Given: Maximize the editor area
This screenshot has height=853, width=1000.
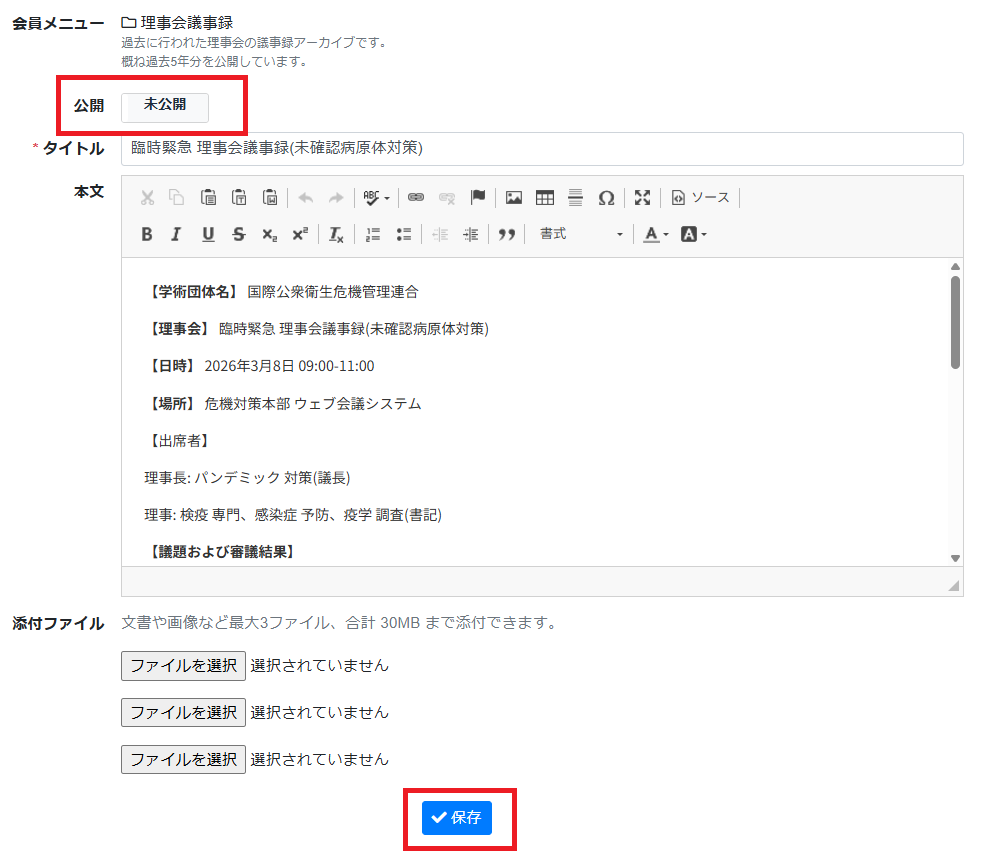Looking at the screenshot, I should tap(642, 198).
